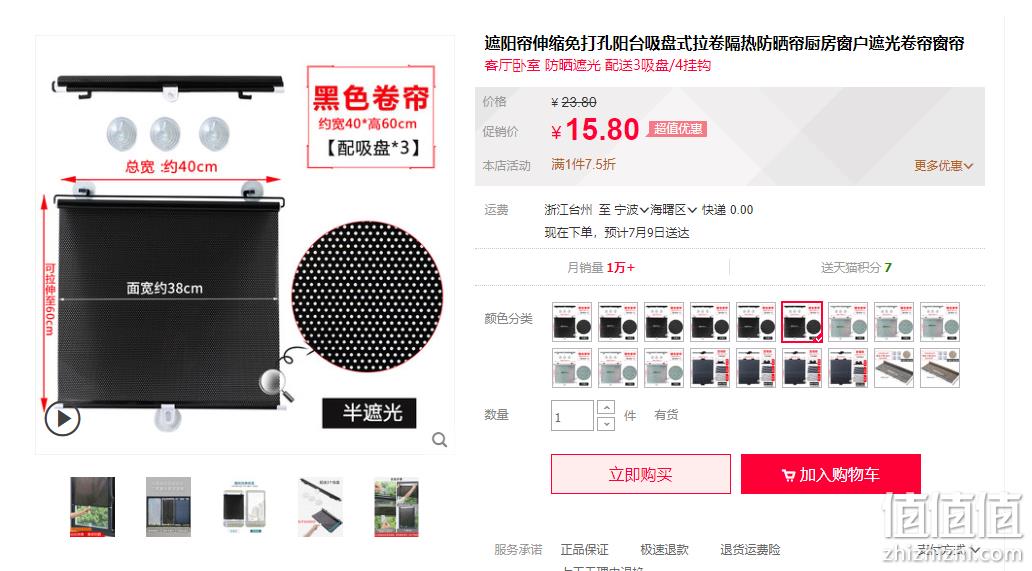Open the 宁波 city dropdown
The image size is (1032, 571).
click(x=632, y=210)
